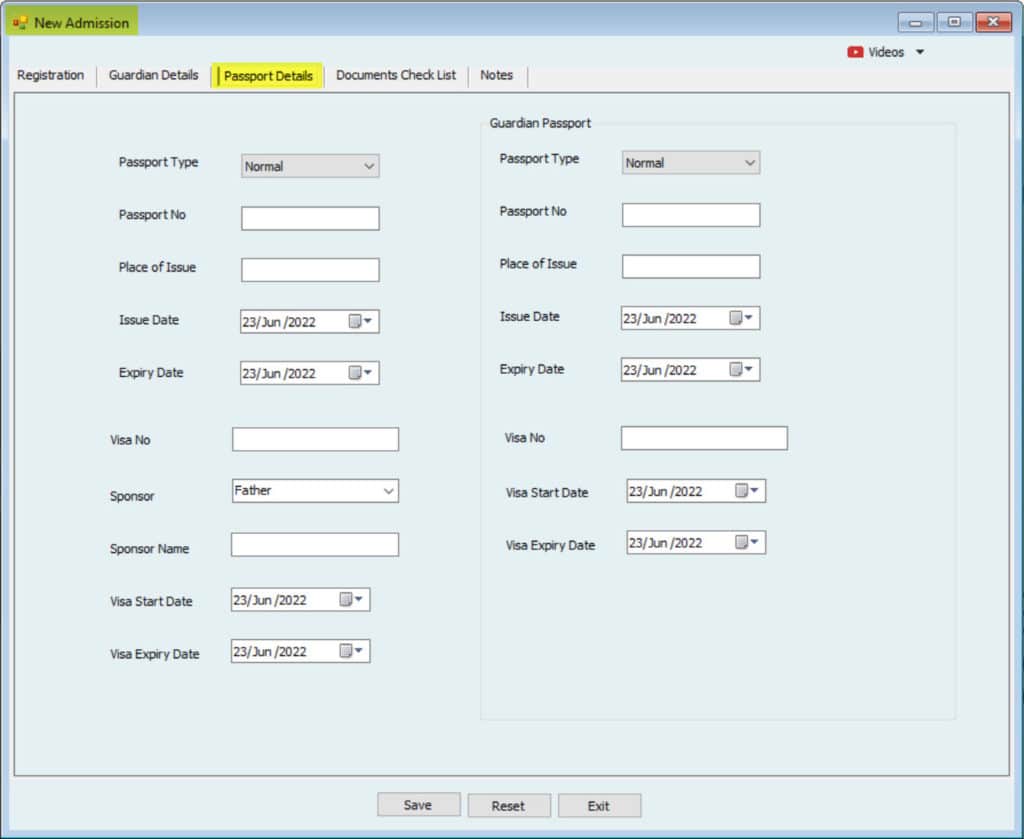This screenshot has width=1024, height=839.
Task: Switch to the Guardian Details tab
Action: (x=153, y=75)
